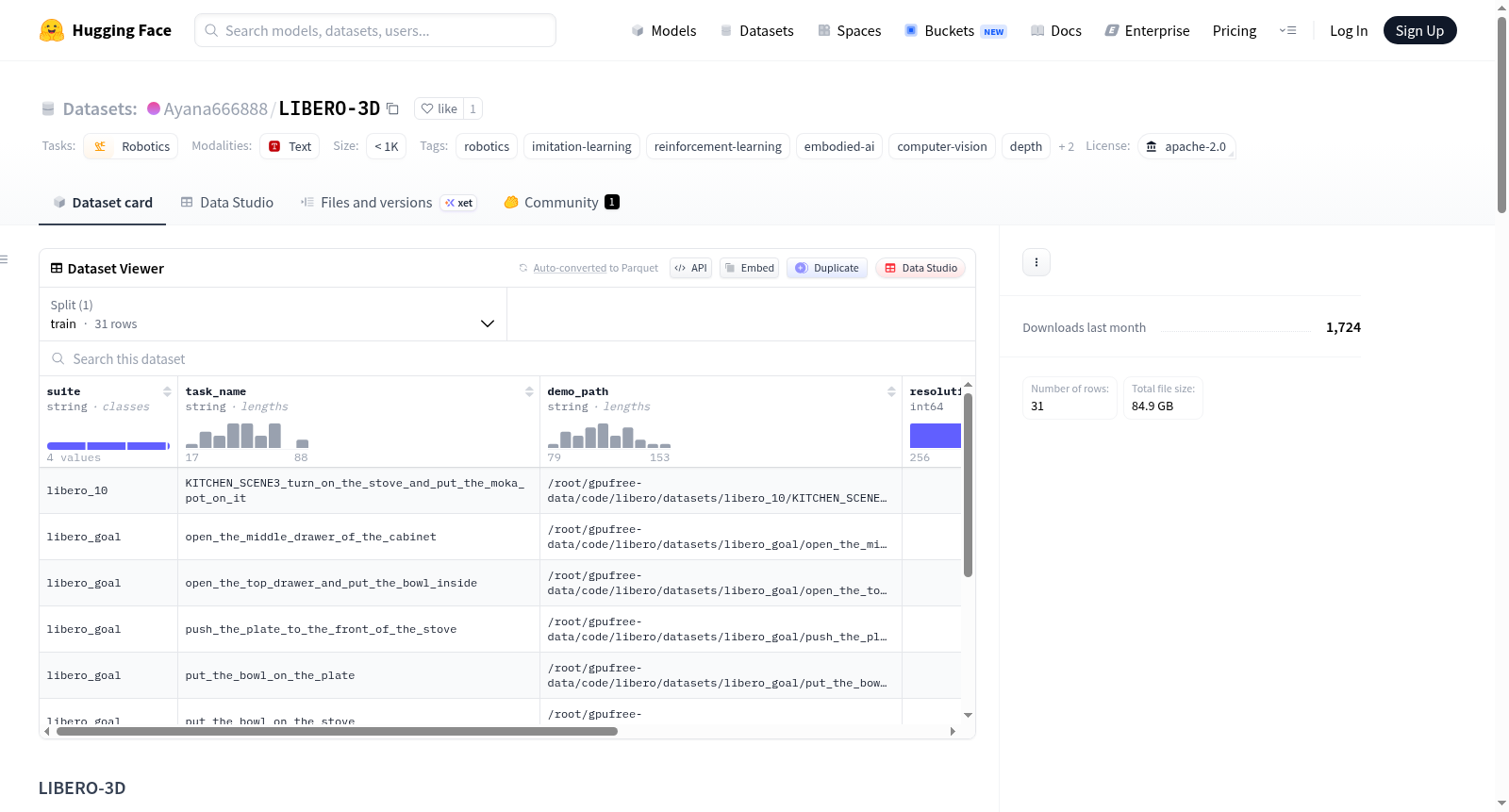Image resolution: width=1509 pixels, height=812 pixels.
Task: Click the Ayana666888 avatar icon
Action: click(x=154, y=108)
